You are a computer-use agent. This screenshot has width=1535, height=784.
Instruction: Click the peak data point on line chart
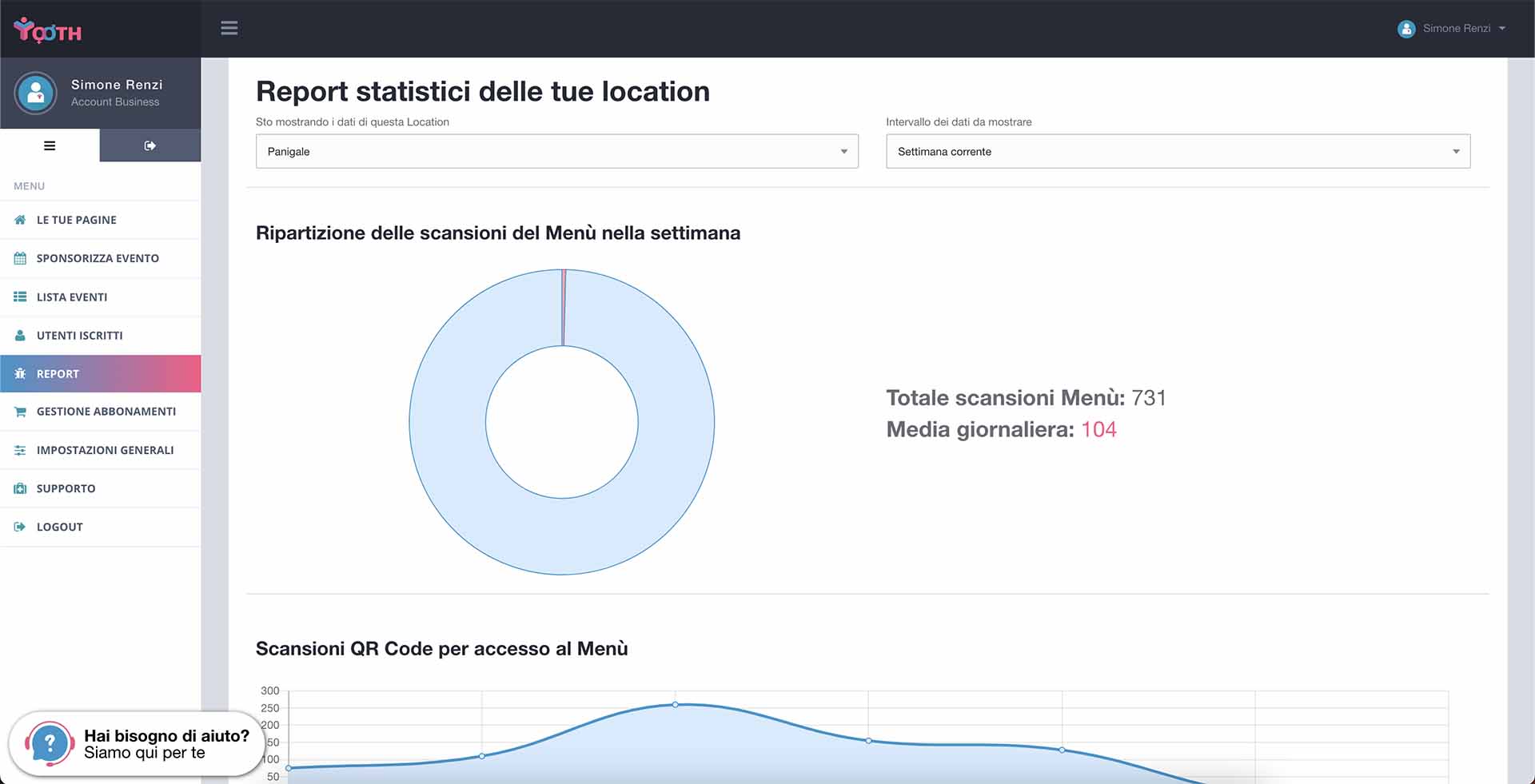coord(676,704)
